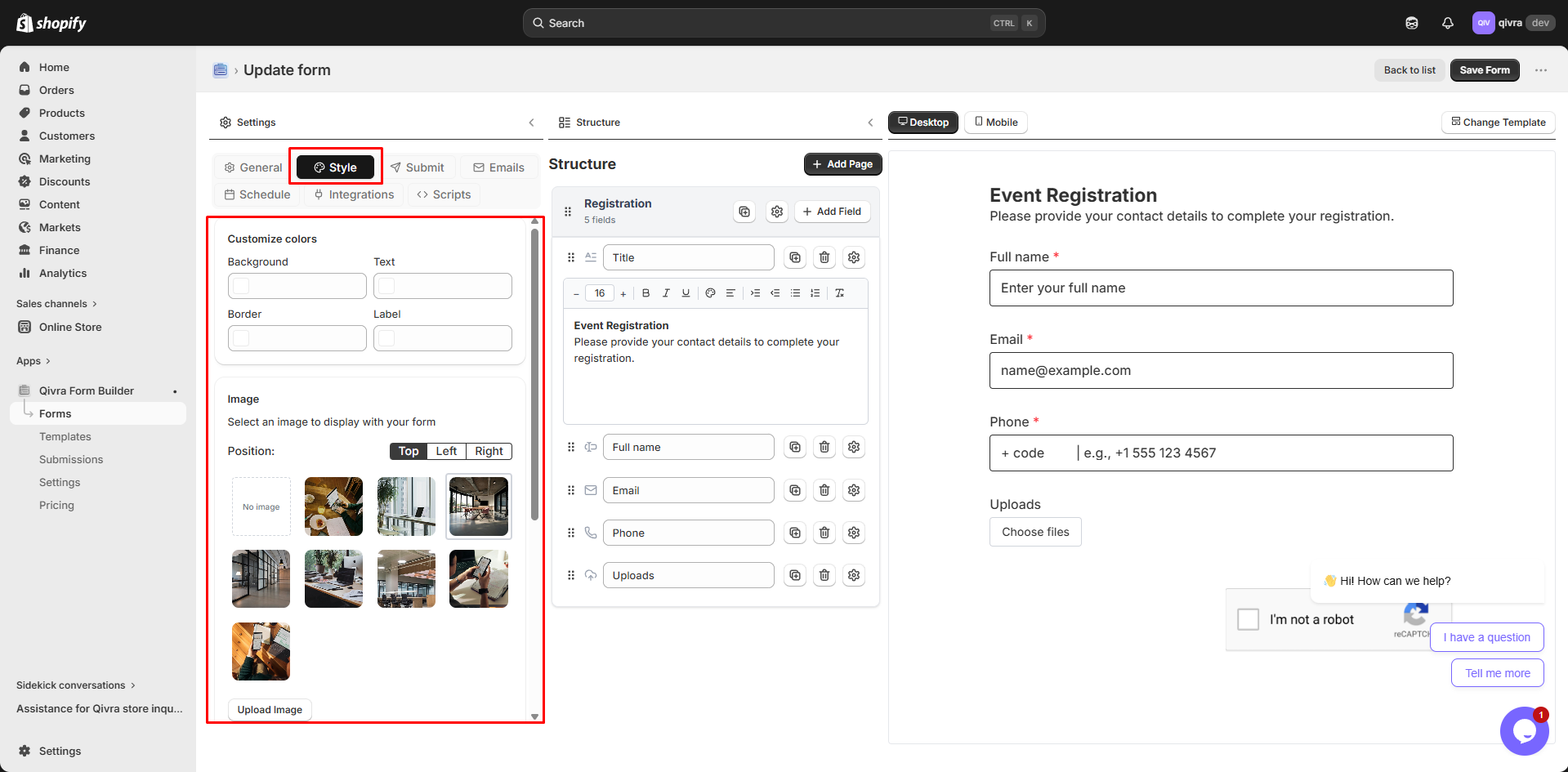Decrease font size with the minus button
The image size is (1568, 772).
[x=576, y=293]
